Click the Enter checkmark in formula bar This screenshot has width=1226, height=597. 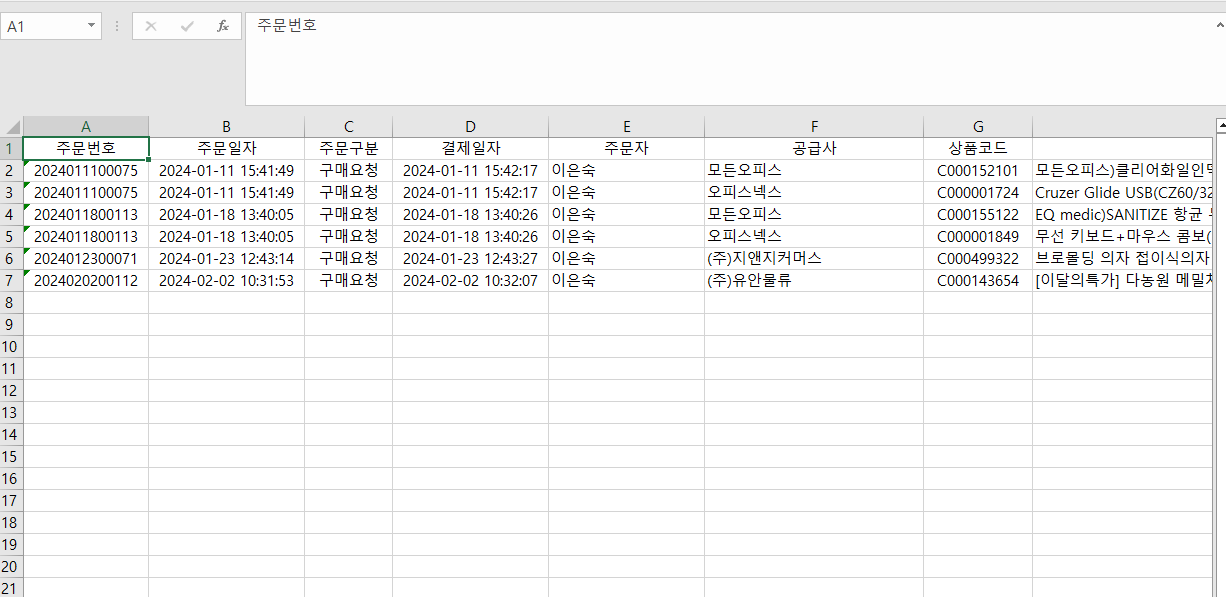pos(186,26)
